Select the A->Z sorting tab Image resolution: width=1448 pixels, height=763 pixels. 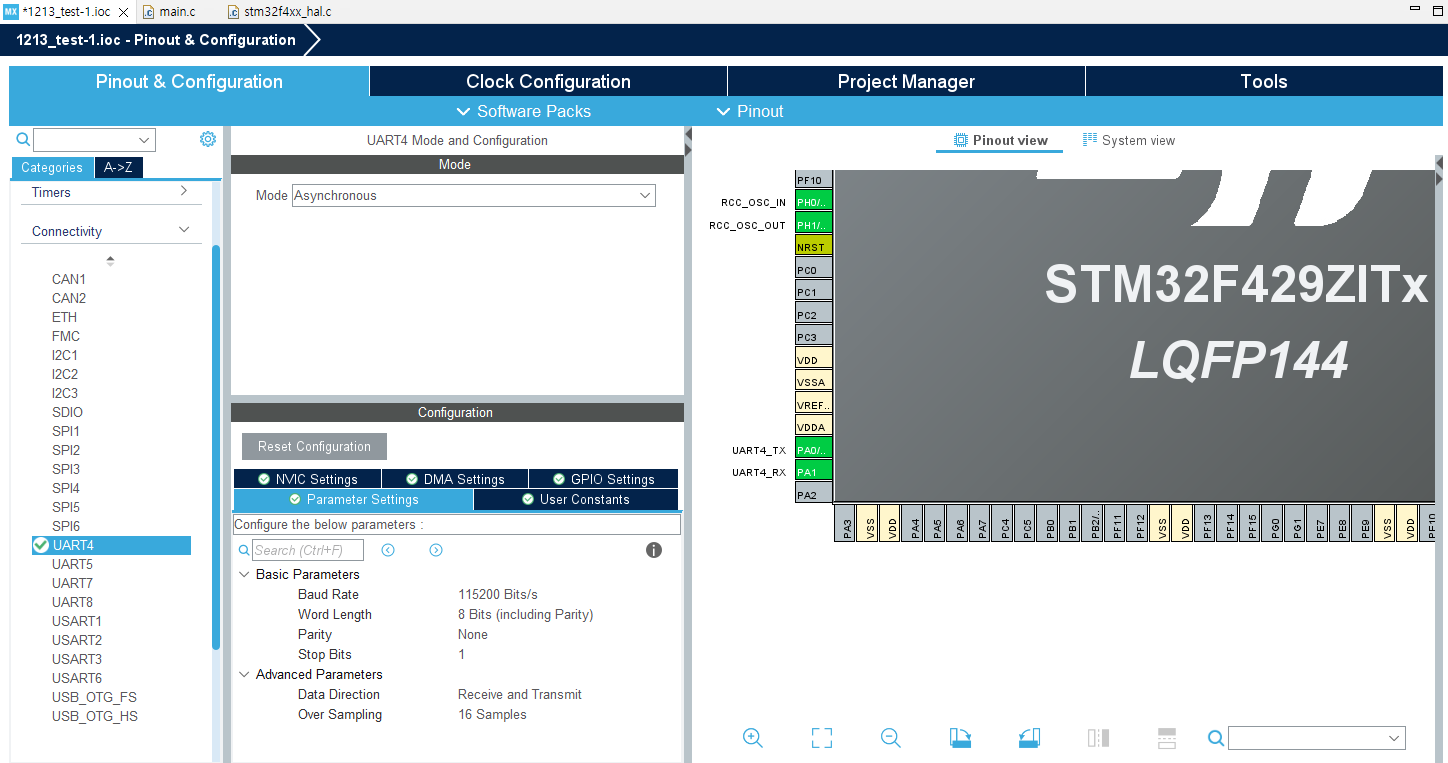119,168
